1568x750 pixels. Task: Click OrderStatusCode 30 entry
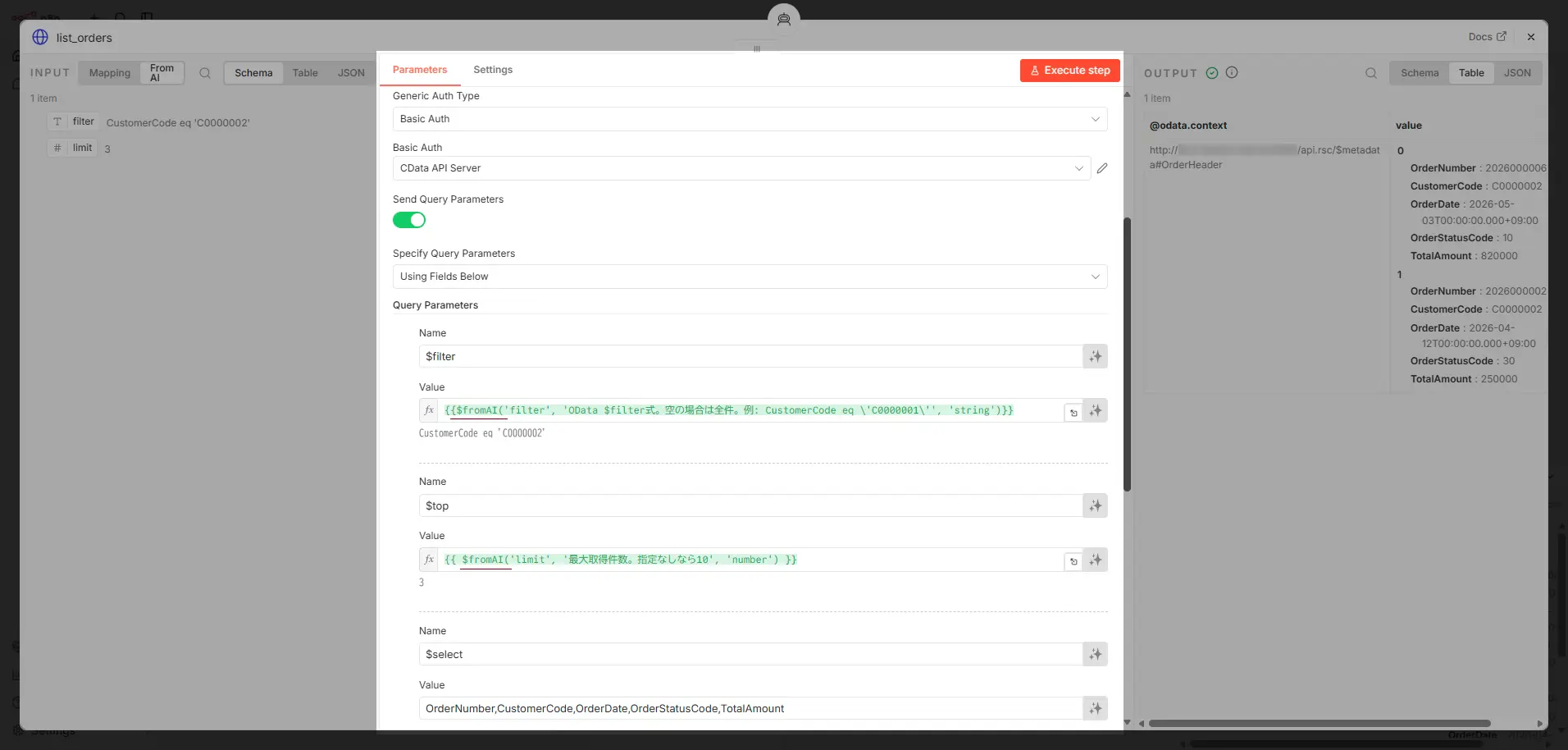[x=1462, y=361]
